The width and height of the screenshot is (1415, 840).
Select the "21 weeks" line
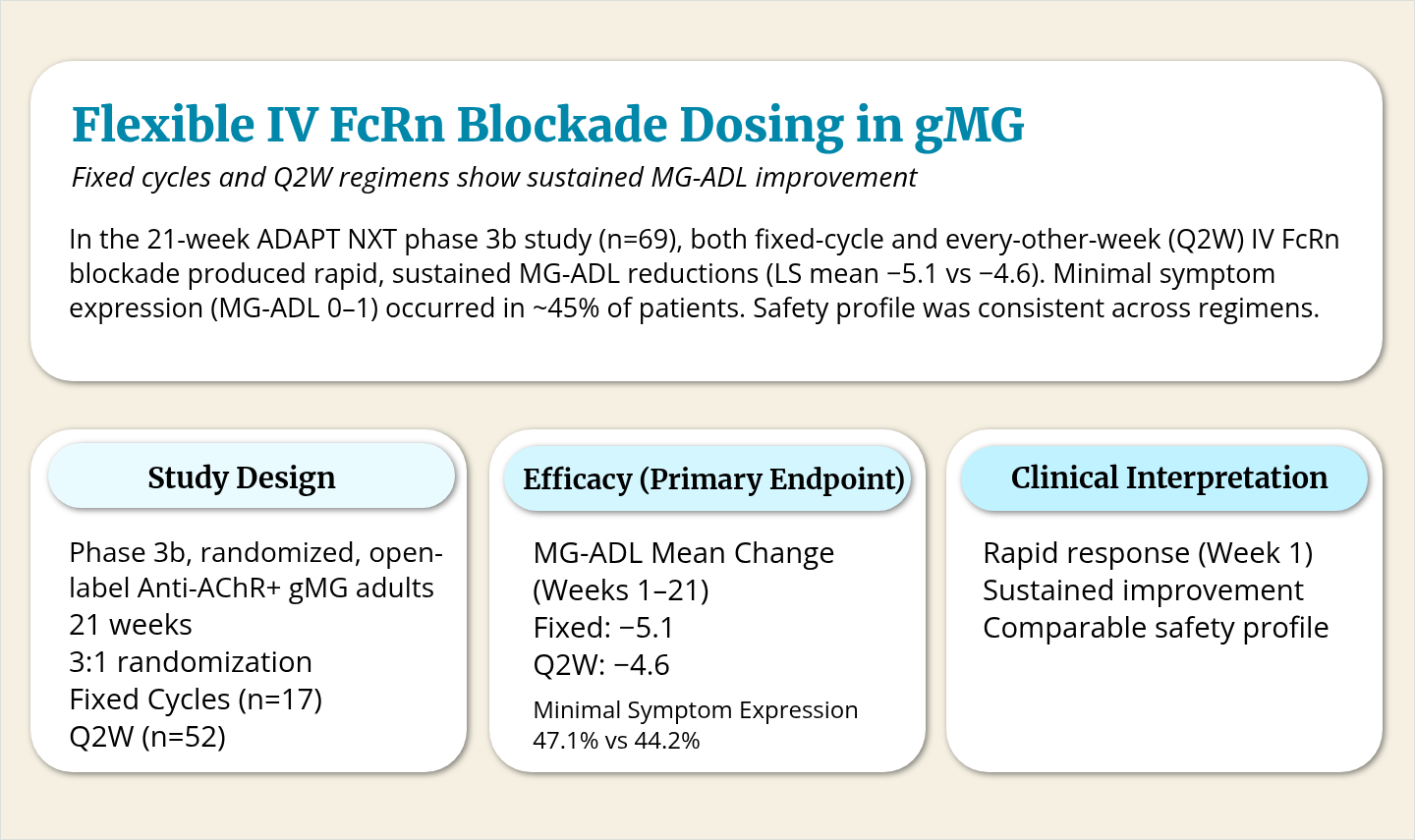pyautogui.click(x=131, y=625)
